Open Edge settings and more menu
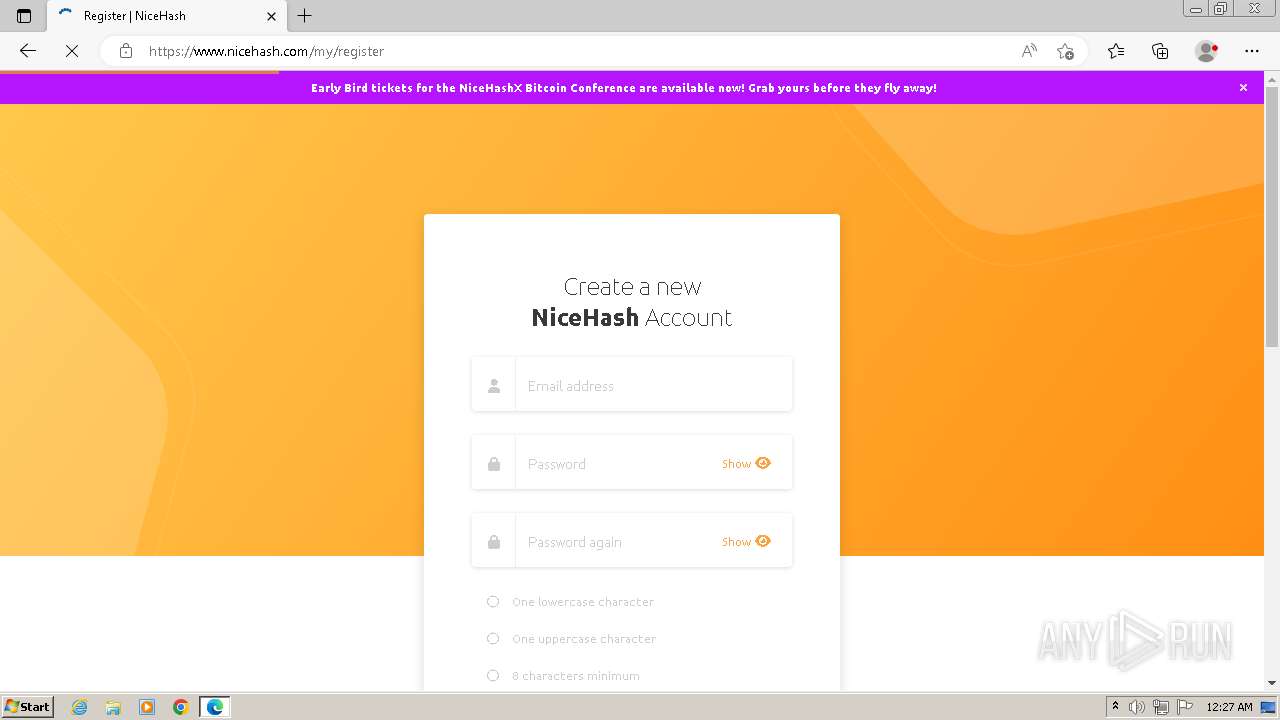 tap(1252, 51)
